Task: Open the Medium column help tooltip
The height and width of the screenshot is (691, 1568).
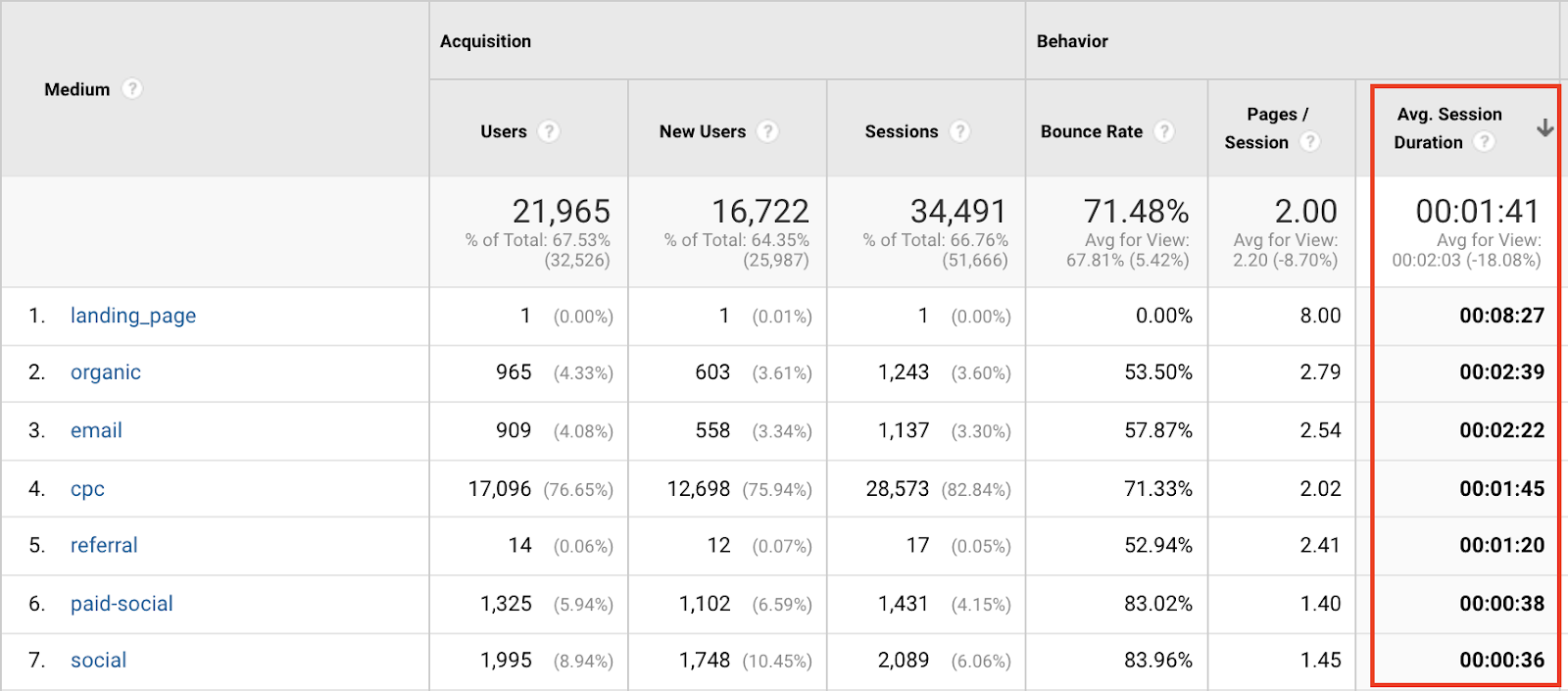Action: (x=133, y=88)
